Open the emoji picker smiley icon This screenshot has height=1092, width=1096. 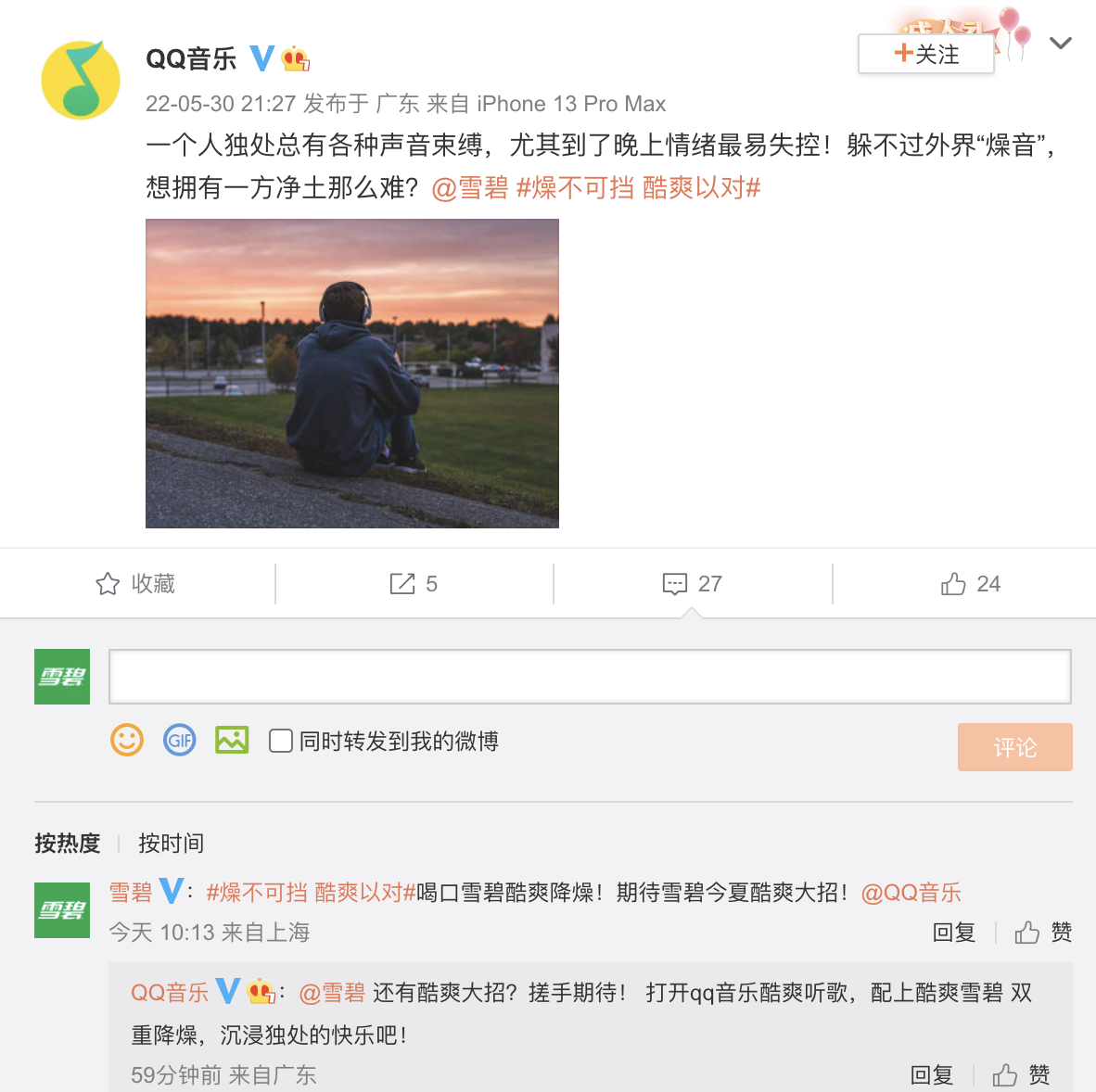pyautogui.click(x=127, y=740)
